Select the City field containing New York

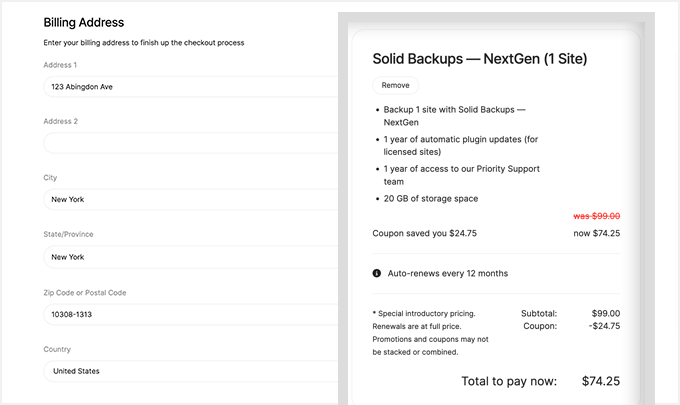[x=190, y=199]
